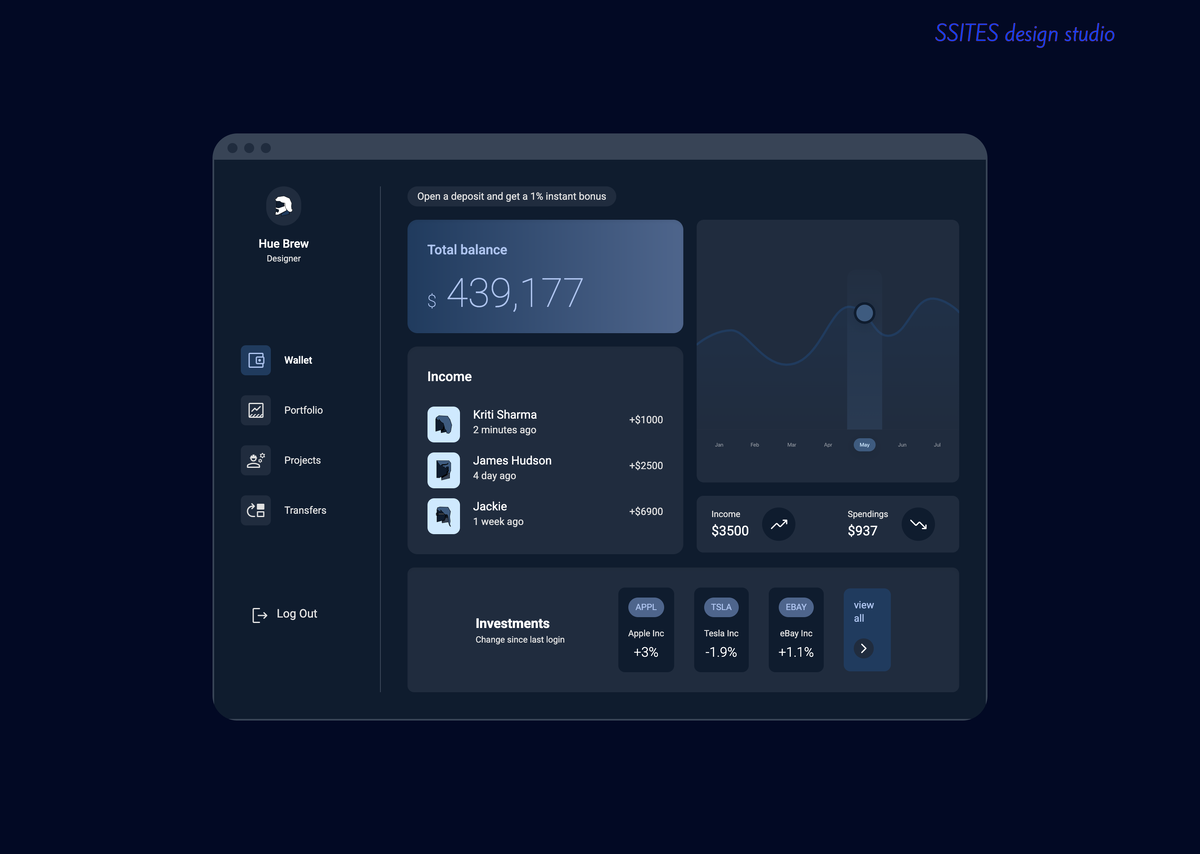Click the Kriti Sharma name

click(505, 415)
